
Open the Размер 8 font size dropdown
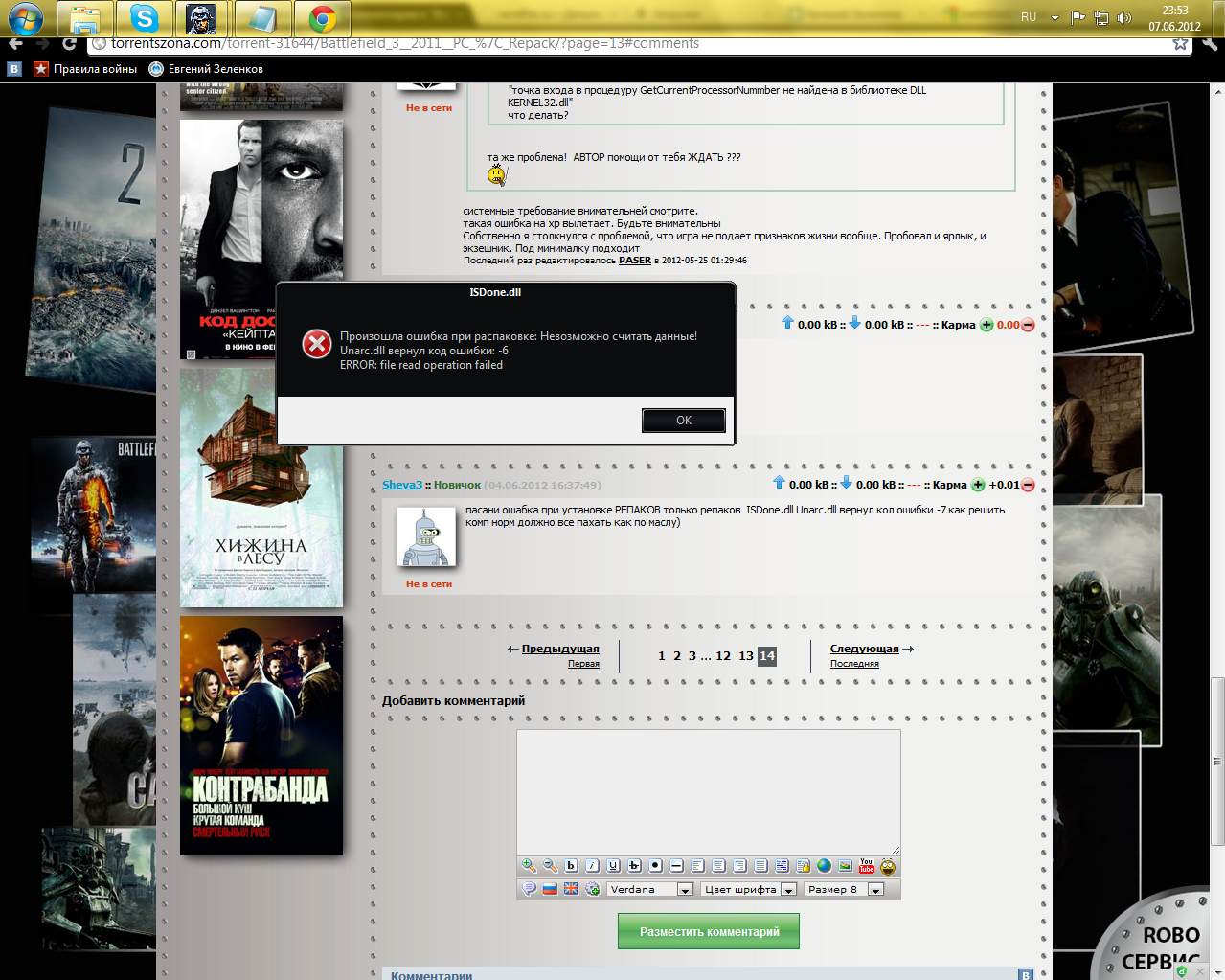844,889
